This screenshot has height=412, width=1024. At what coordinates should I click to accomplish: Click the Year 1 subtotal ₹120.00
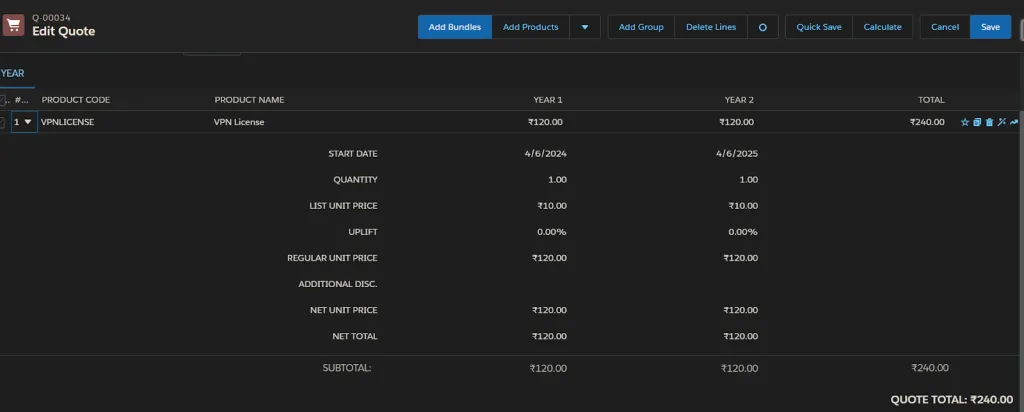tap(549, 368)
